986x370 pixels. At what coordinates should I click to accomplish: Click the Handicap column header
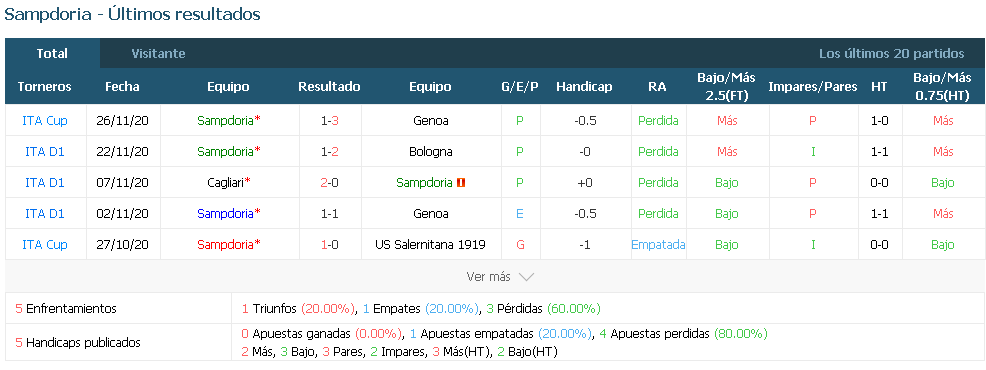[584, 87]
